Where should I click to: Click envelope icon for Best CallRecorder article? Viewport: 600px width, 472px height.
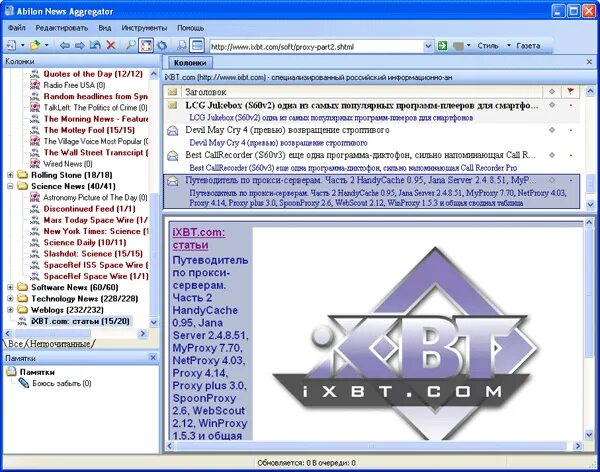pyautogui.click(x=173, y=155)
